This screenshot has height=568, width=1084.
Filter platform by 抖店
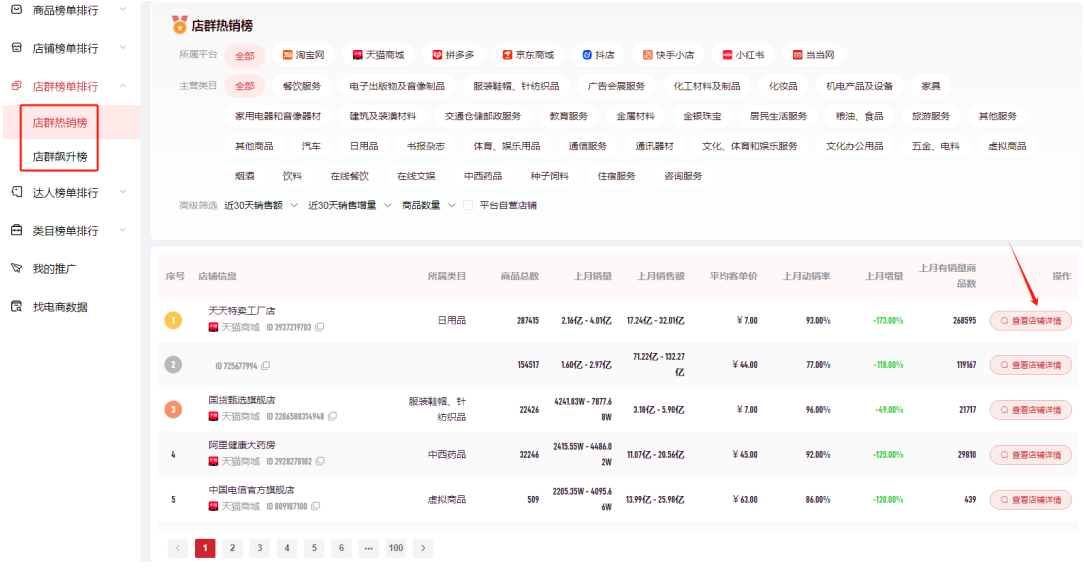598,55
